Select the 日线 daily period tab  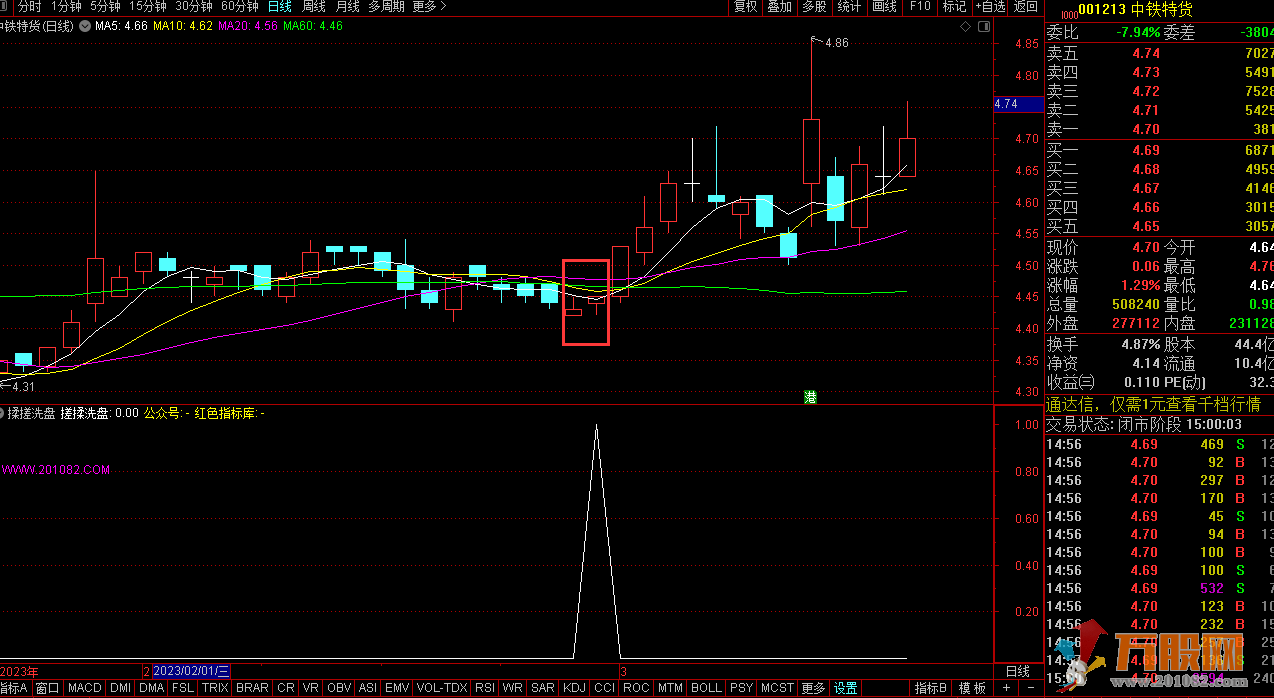click(279, 6)
